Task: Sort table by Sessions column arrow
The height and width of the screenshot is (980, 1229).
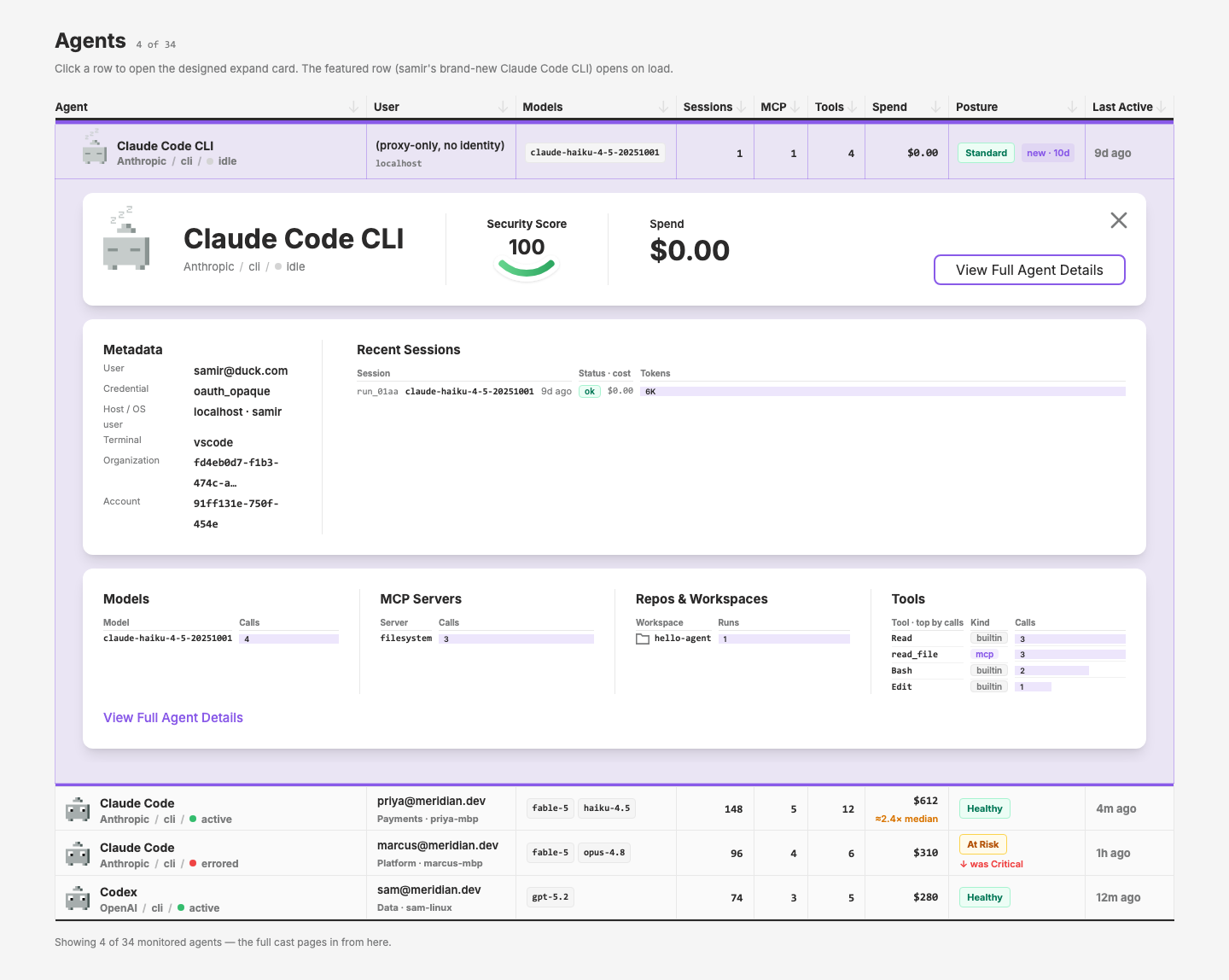Action: pyautogui.click(x=741, y=107)
